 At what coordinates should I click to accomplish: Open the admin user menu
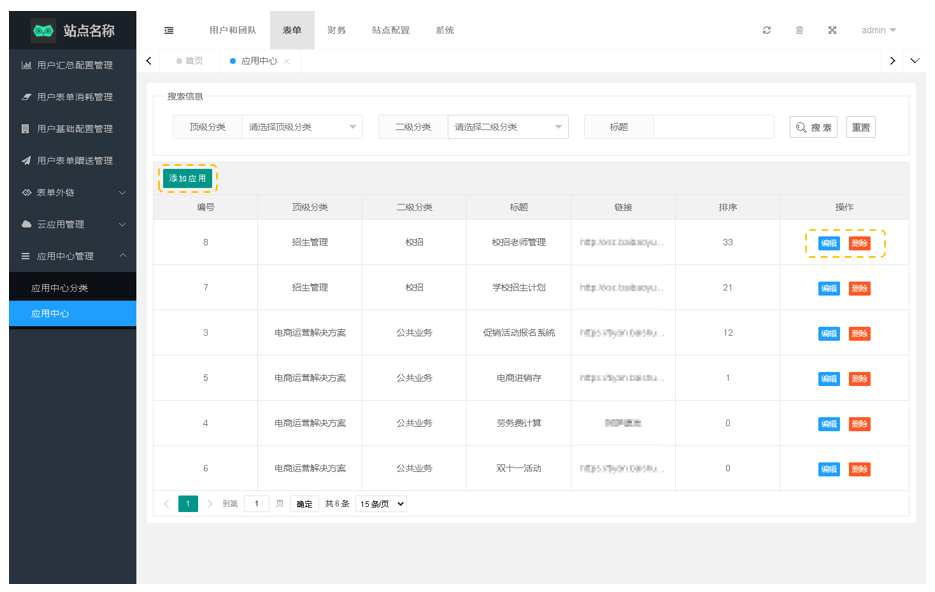click(878, 30)
